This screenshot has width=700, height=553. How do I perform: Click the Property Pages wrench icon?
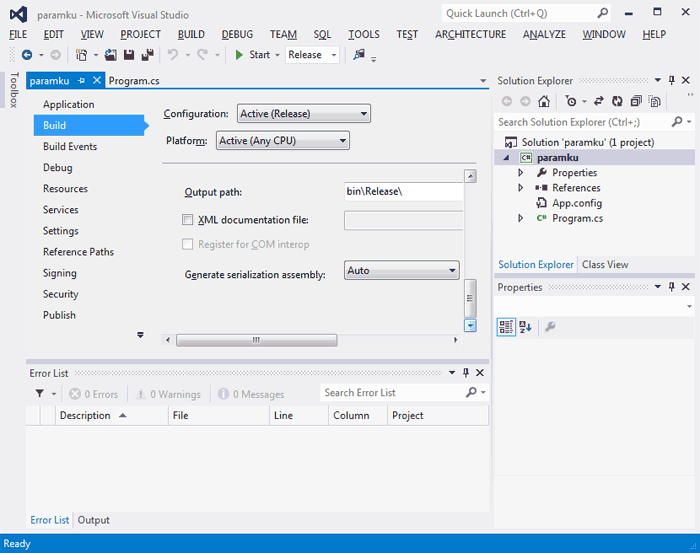(550, 327)
